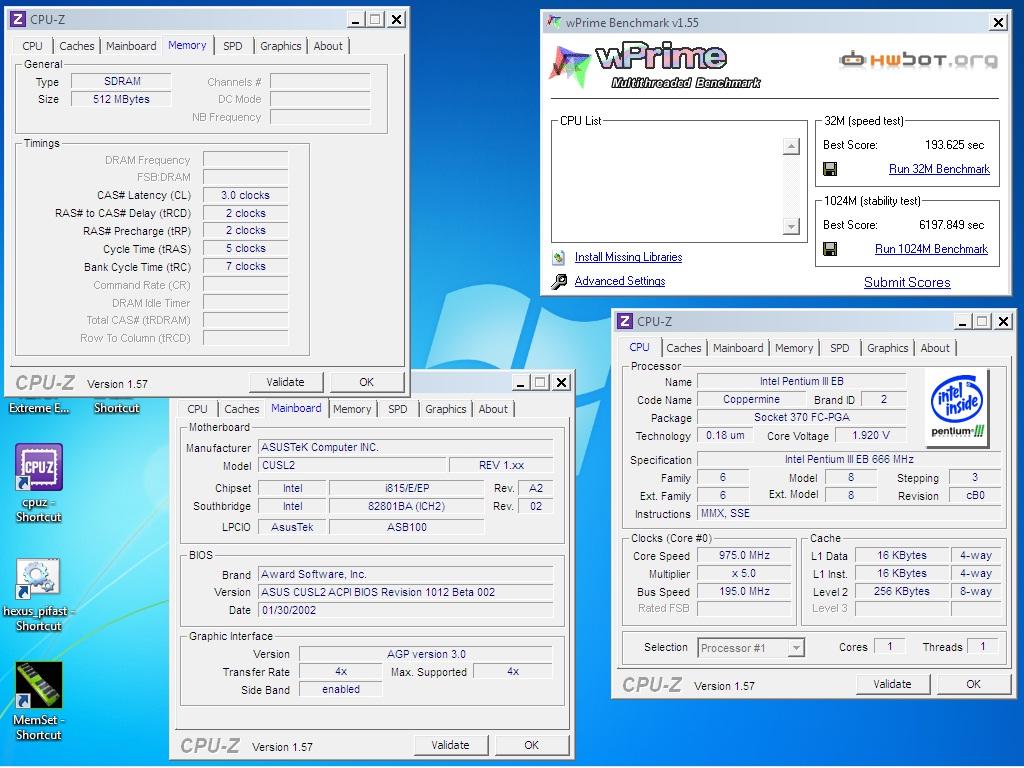Open Advanced Settings link
Screen dimensions: 1024x768
[620, 281]
